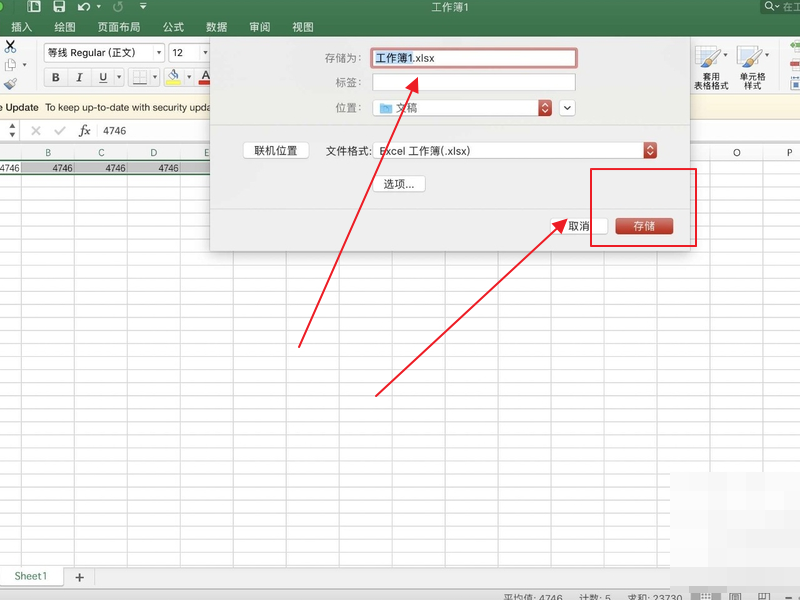Expand the Undo history dropdown arrow
The image size is (800, 600).
coord(99,7)
